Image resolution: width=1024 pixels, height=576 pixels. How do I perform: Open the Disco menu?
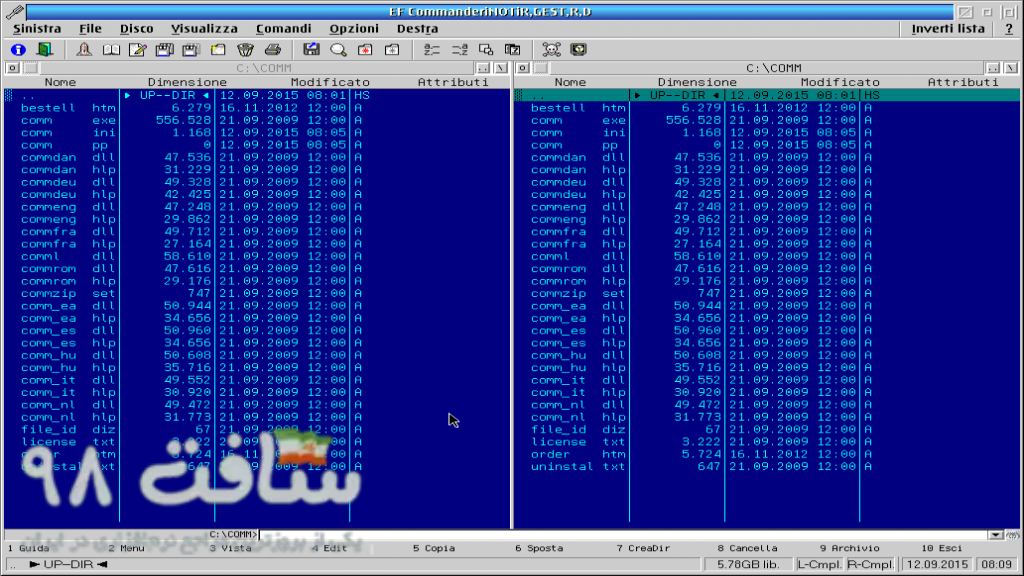click(136, 29)
